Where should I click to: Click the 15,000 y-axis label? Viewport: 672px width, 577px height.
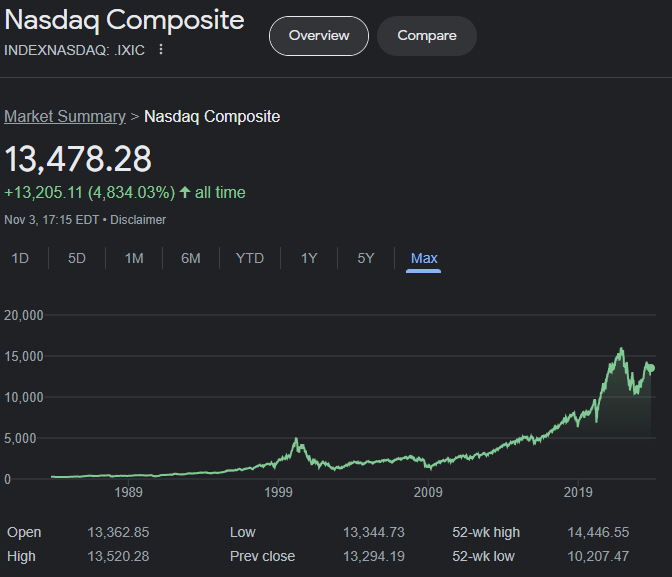24,356
